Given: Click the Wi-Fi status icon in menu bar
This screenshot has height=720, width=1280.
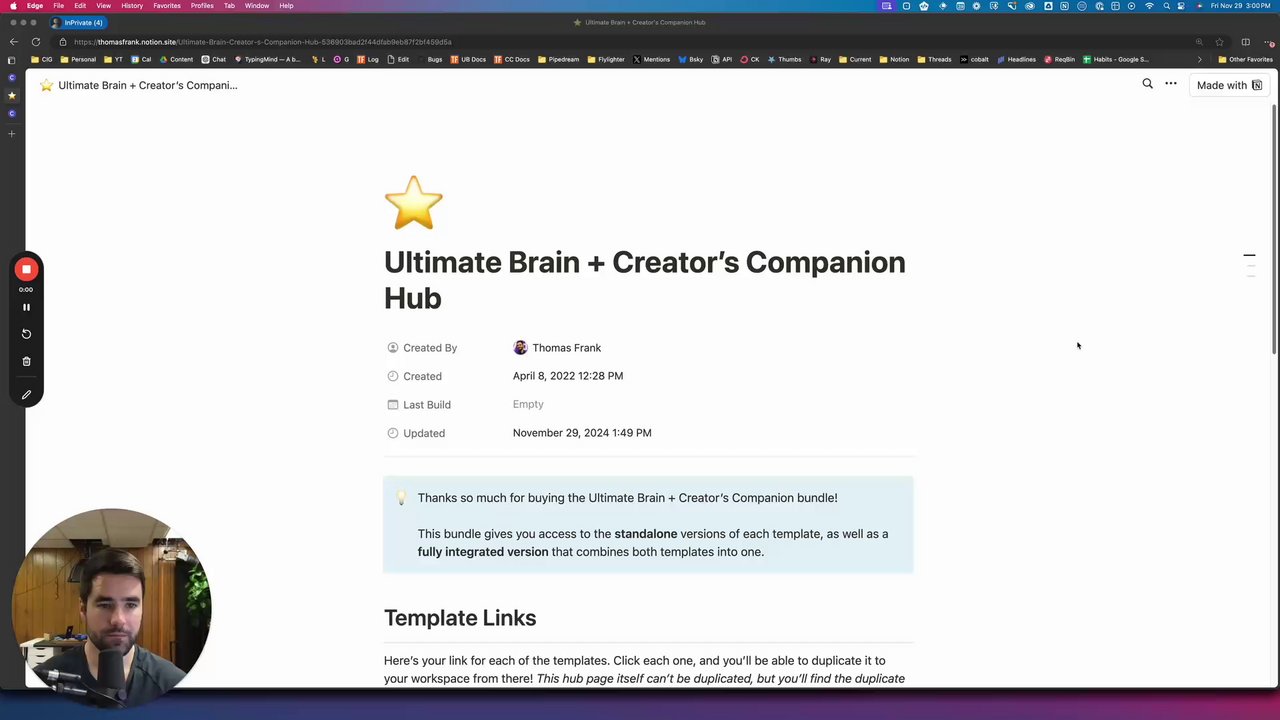Looking at the screenshot, I should pyautogui.click(x=1149, y=6).
